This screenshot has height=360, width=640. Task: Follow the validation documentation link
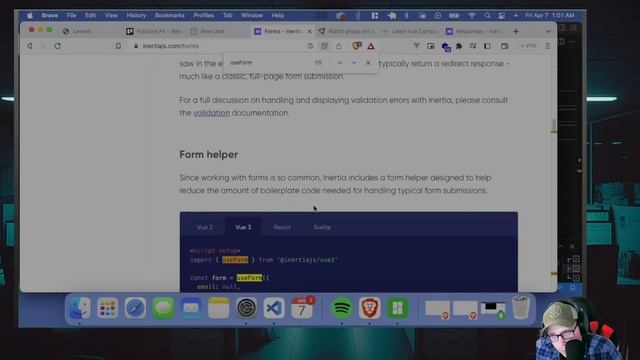(211, 113)
